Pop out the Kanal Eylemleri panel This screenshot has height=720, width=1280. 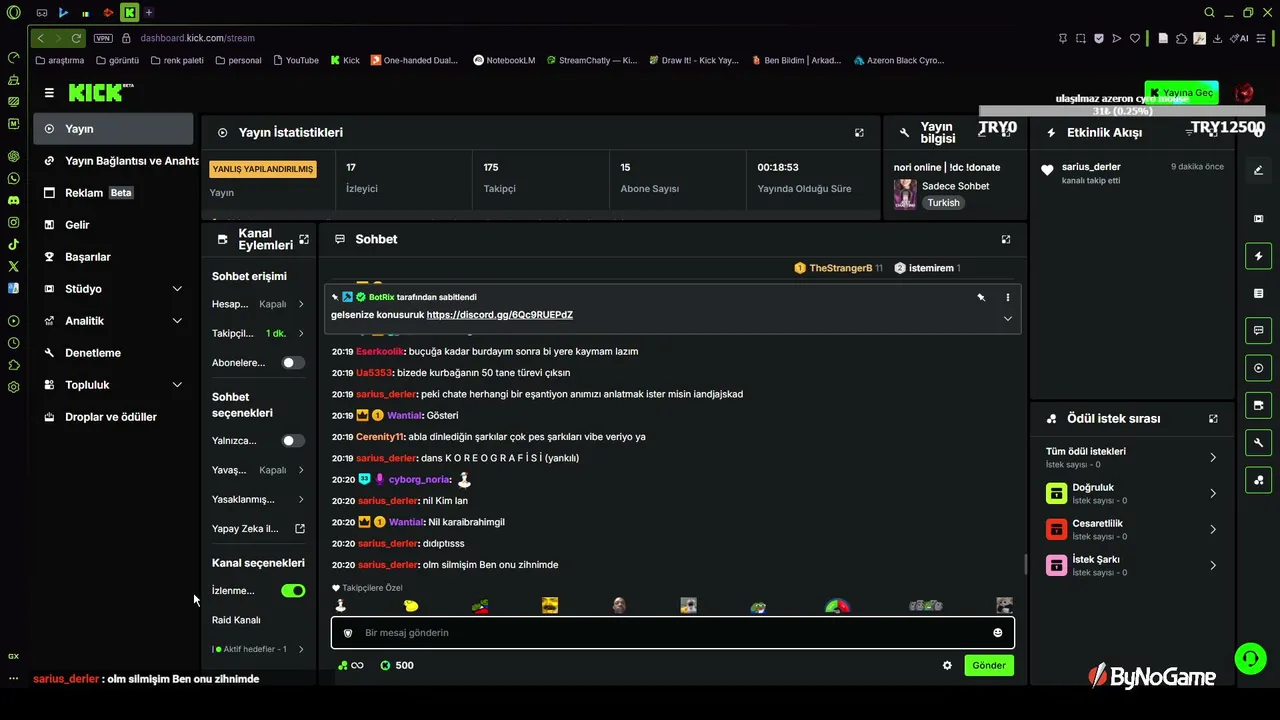pos(304,239)
